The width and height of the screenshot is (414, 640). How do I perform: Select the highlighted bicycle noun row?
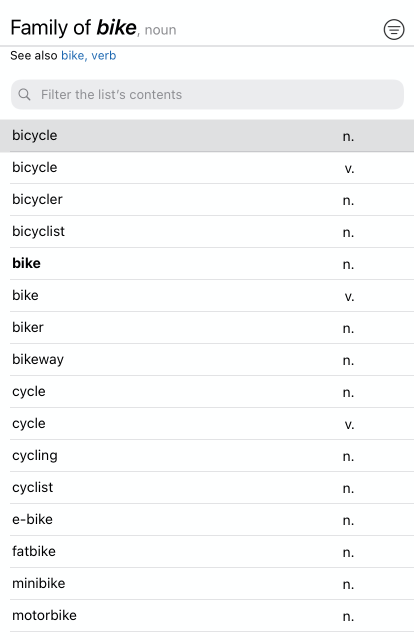[x=207, y=136]
